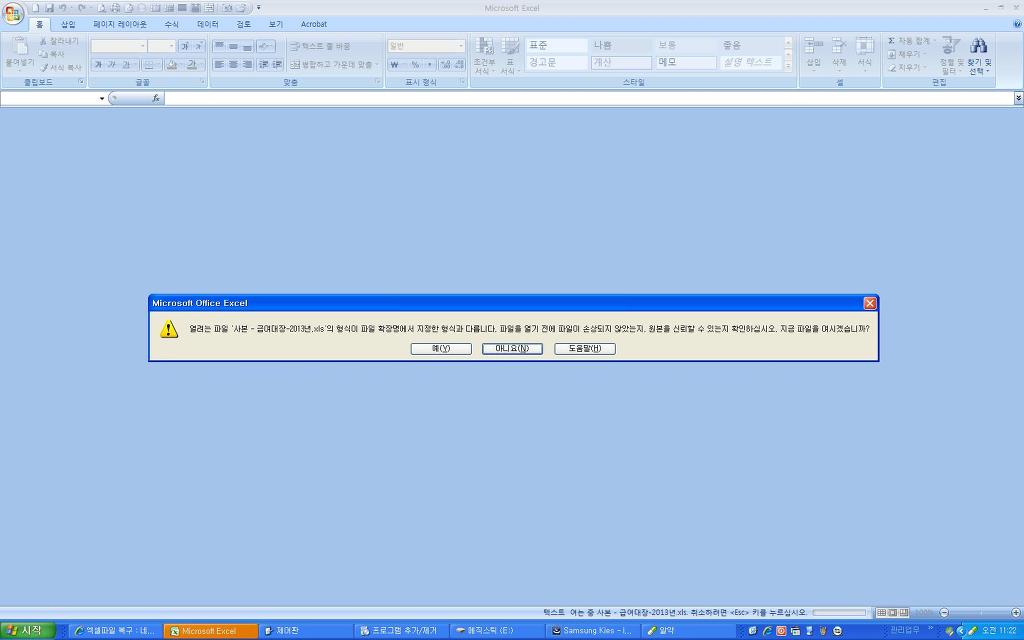1024x640 pixels.
Task: Click the 붙여넣기 paste icon
Action: tap(19, 48)
